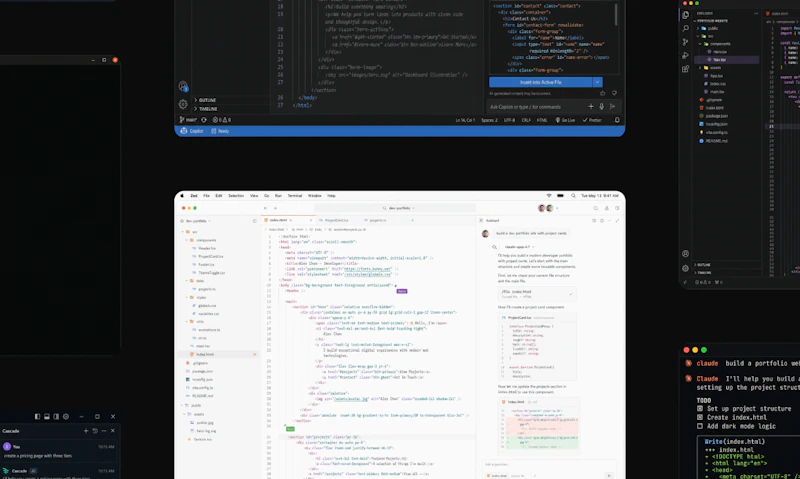Switch to projects.ts tab in Zed

(x=375, y=220)
